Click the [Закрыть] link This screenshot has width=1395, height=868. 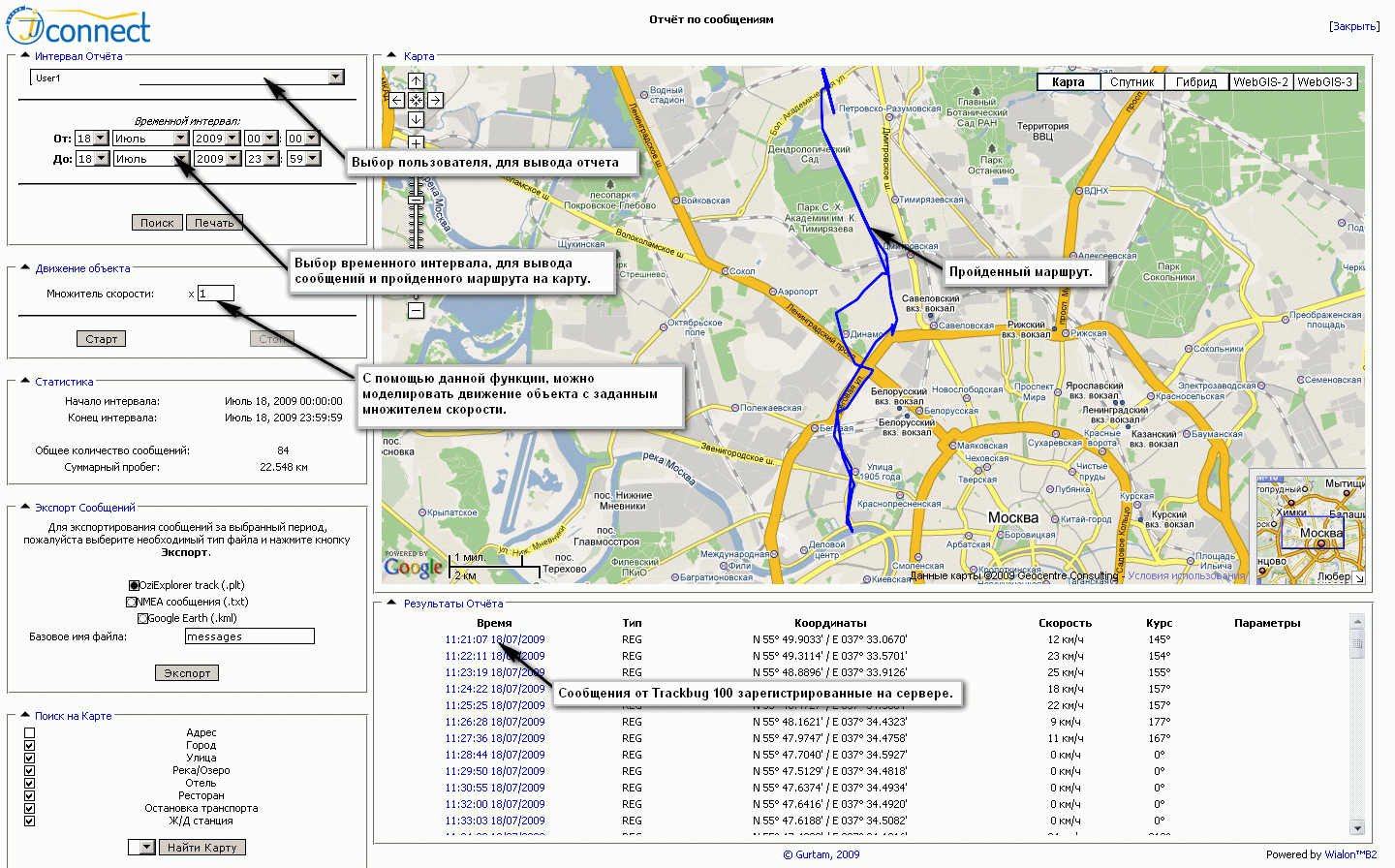(1354, 26)
